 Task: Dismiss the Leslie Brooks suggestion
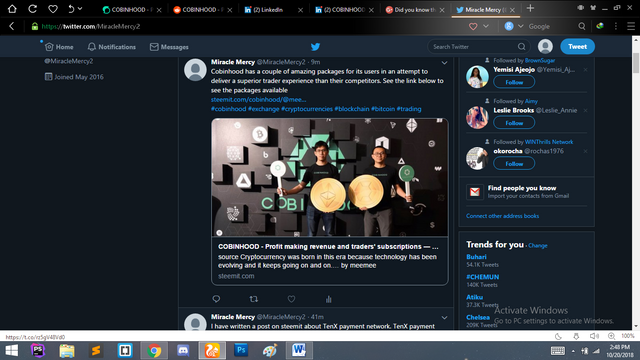(x=585, y=111)
